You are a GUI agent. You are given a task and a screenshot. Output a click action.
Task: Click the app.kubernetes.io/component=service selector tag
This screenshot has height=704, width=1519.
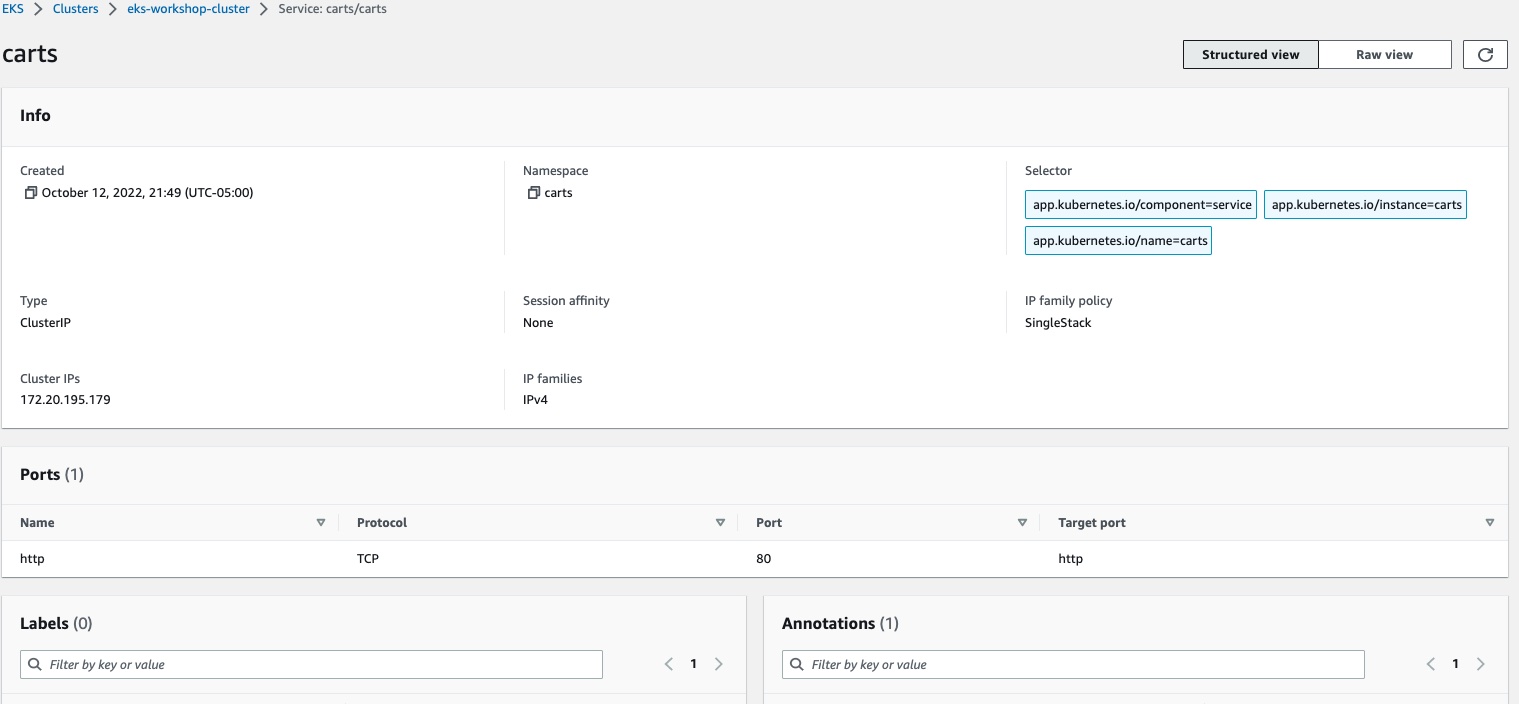(x=1142, y=205)
